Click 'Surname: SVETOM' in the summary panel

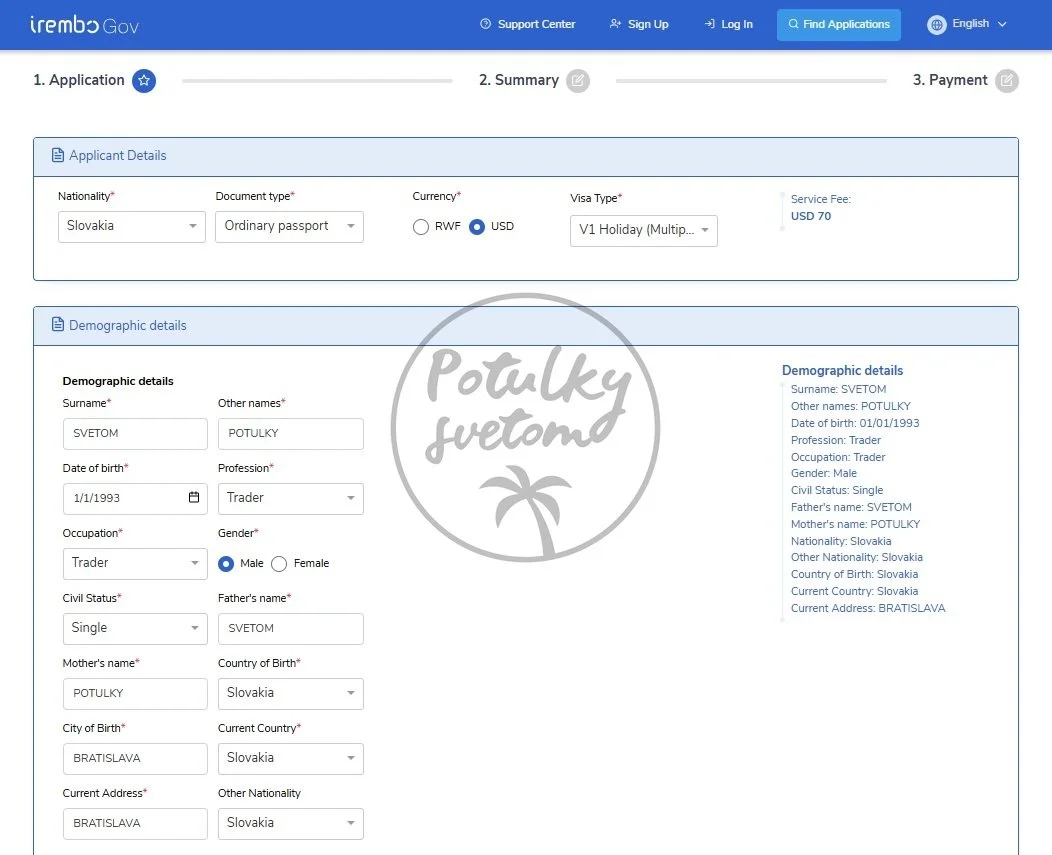coord(838,389)
